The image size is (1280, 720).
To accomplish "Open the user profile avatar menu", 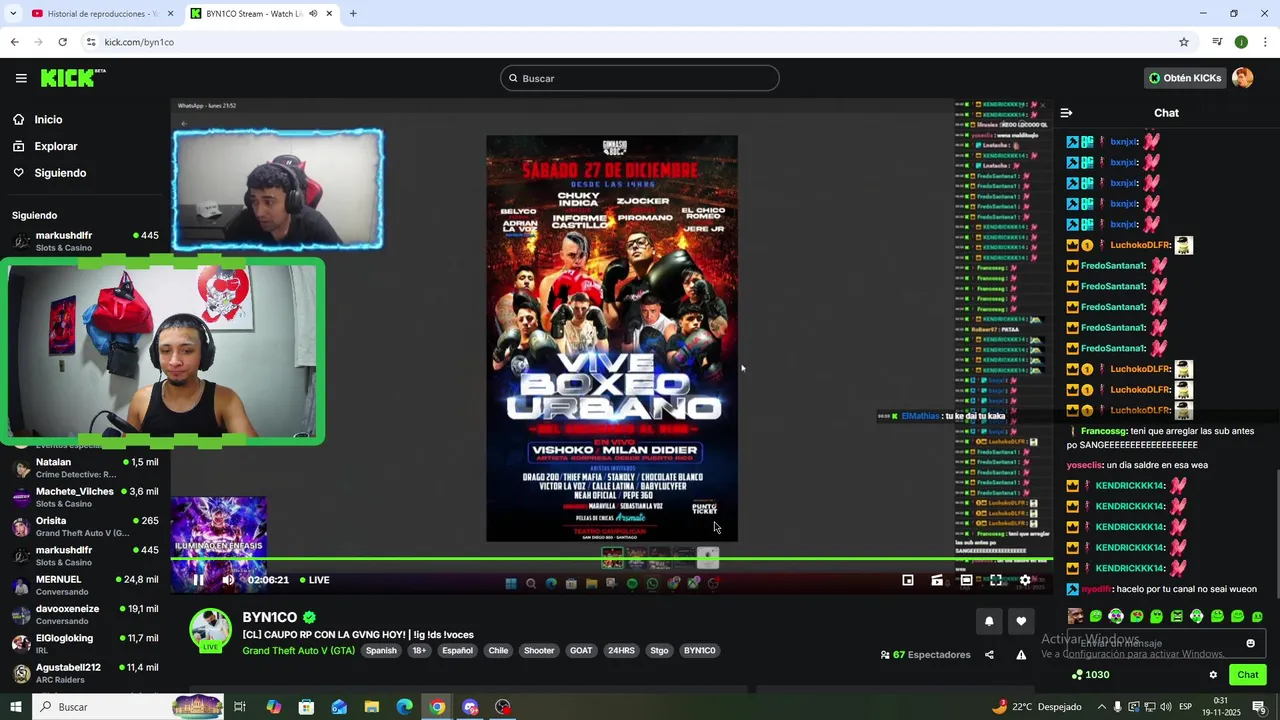I will coord(1243,78).
